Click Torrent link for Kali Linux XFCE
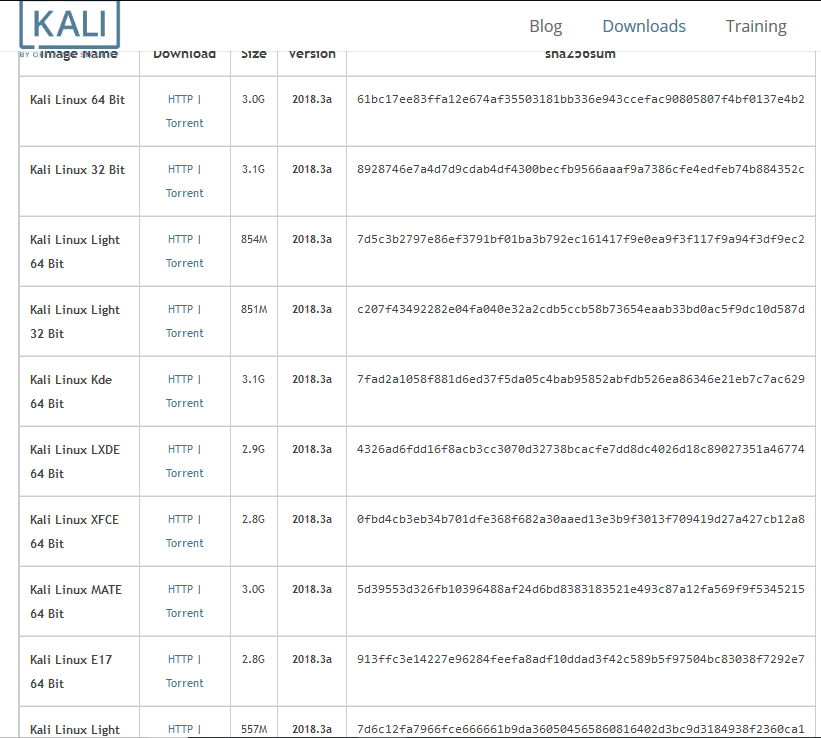 (x=184, y=543)
